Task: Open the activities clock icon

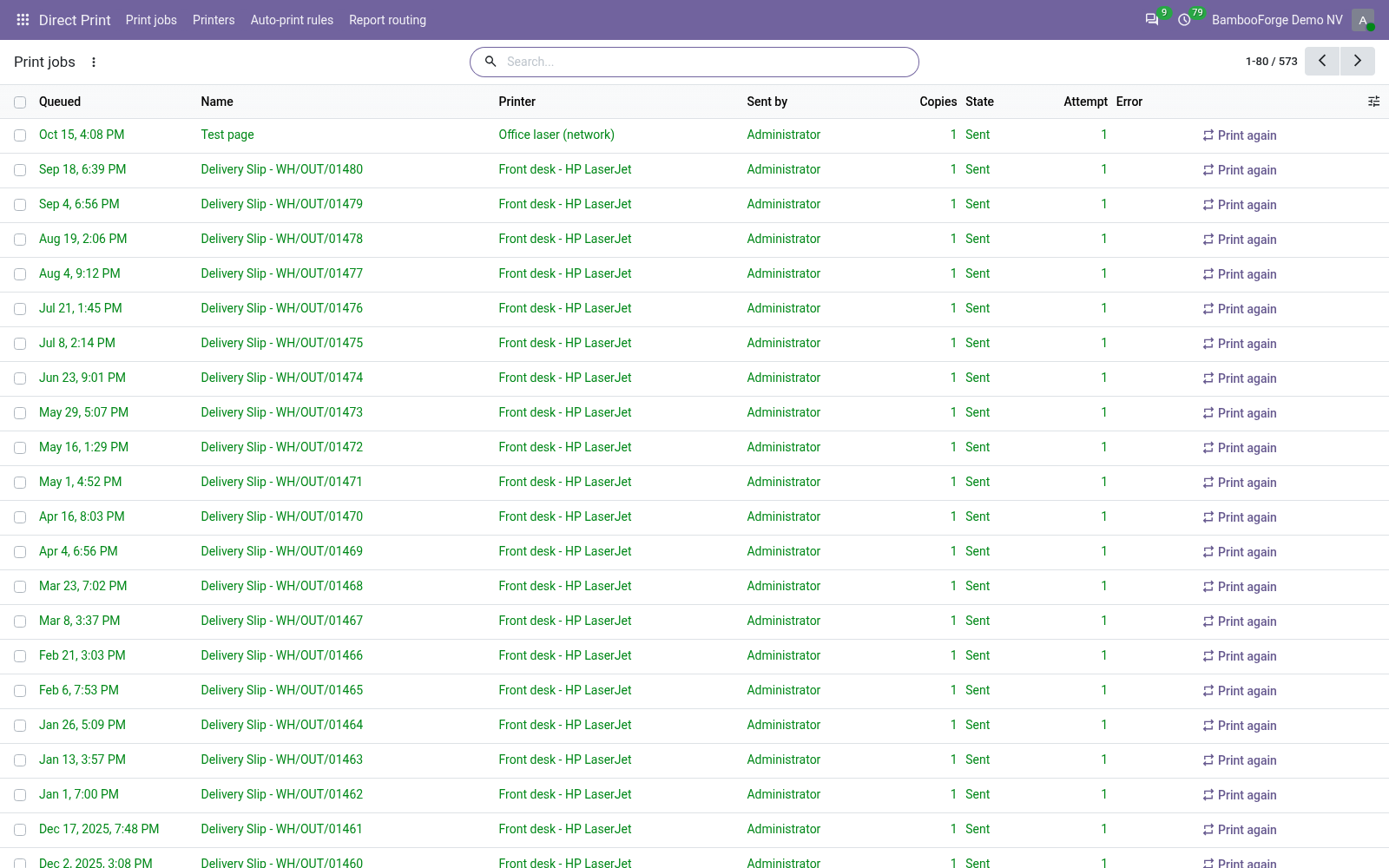Action: (1184, 19)
